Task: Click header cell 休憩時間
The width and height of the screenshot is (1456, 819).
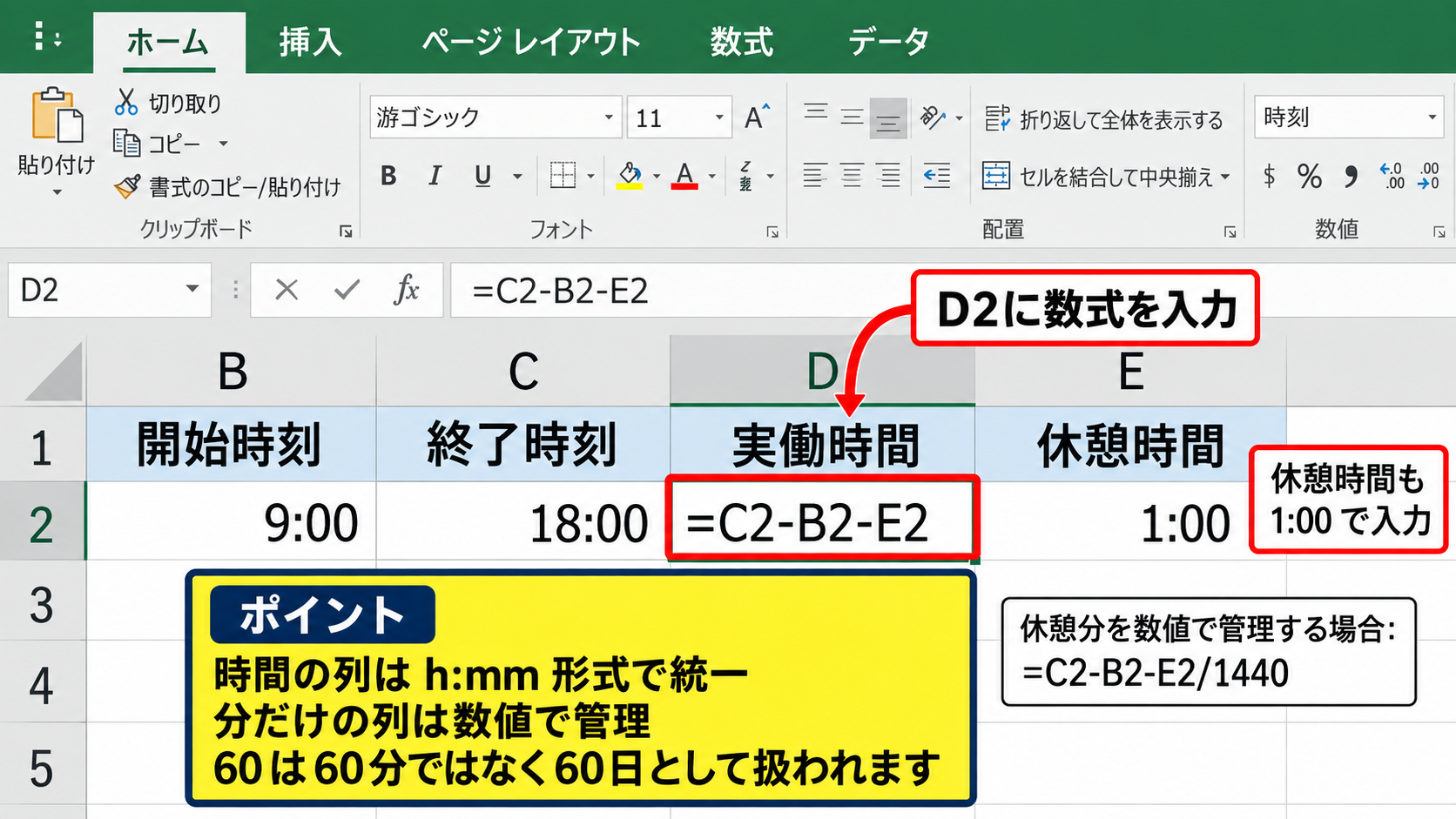Action: [1130, 445]
